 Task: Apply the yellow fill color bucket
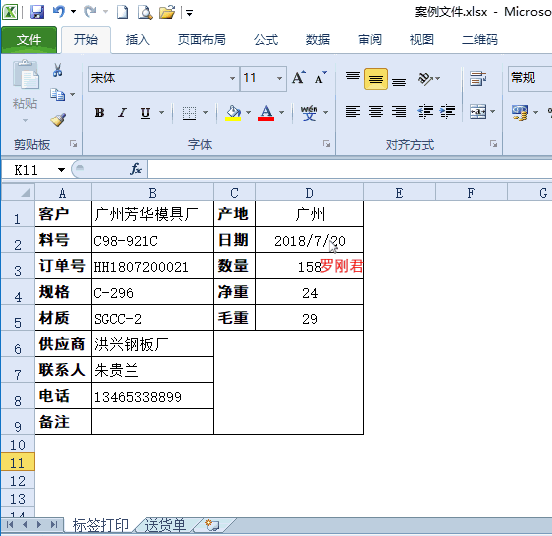coord(233,113)
